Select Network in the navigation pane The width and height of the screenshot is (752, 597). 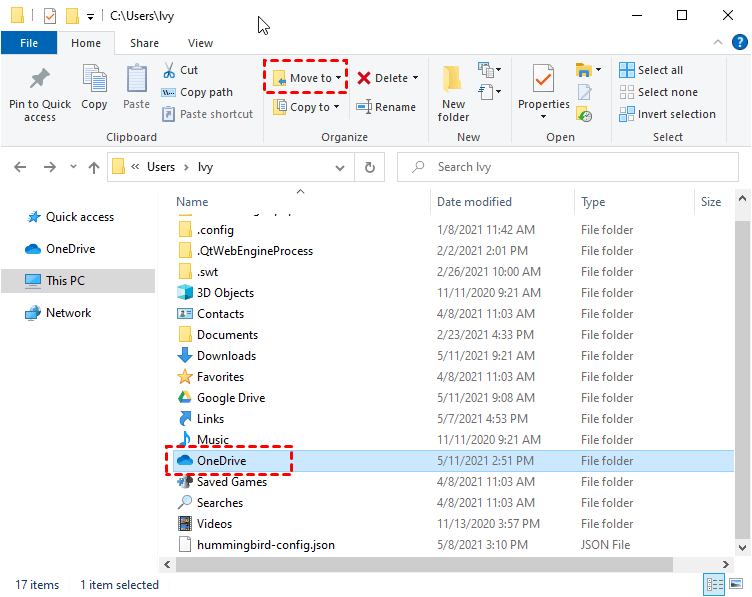tap(58, 313)
